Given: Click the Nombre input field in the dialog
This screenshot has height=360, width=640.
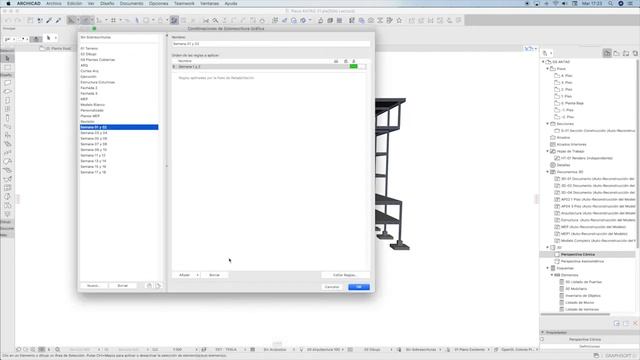Looking at the screenshot, I should (x=271, y=44).
